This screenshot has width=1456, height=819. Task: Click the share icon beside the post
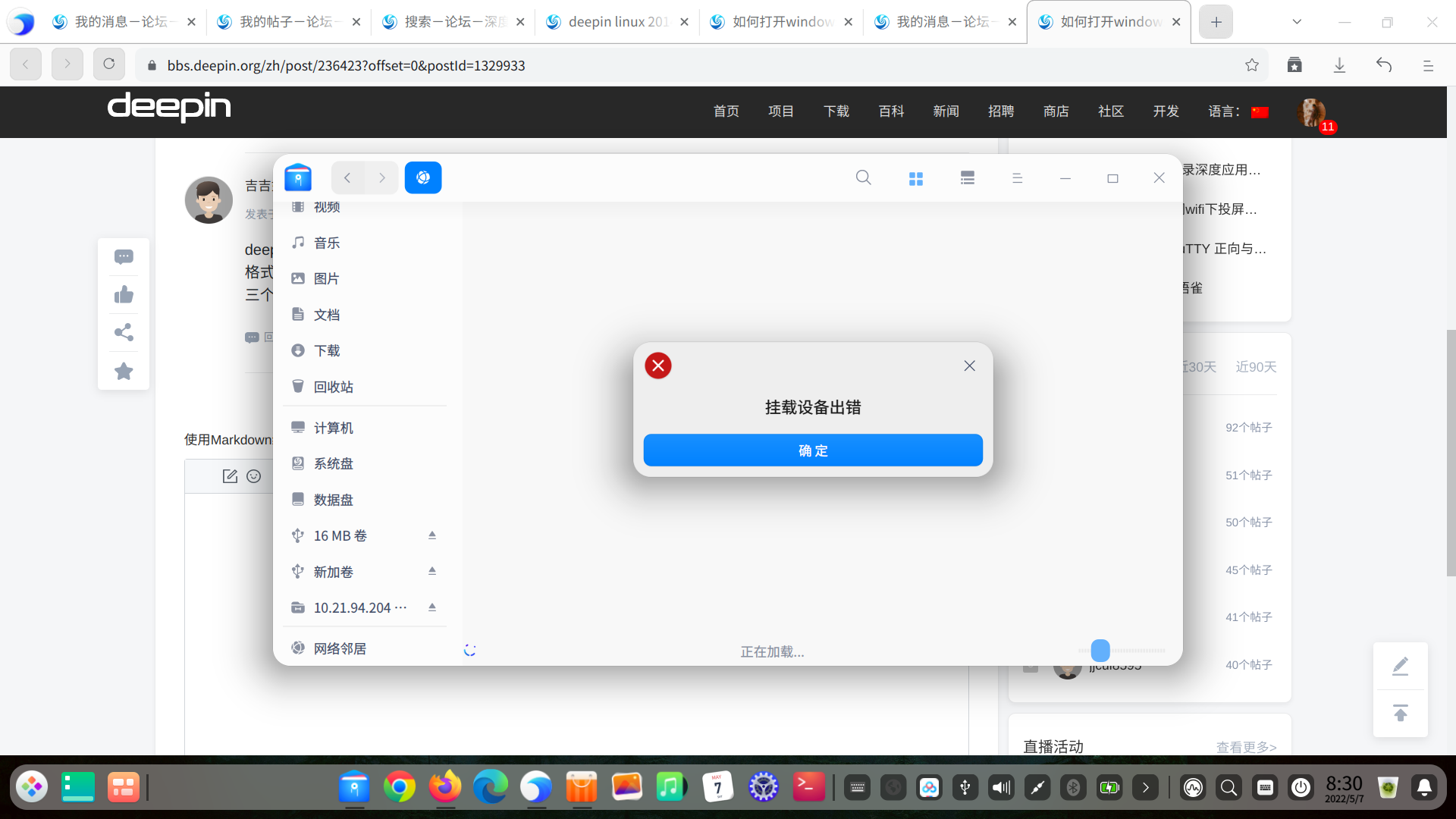click(124, 332)
